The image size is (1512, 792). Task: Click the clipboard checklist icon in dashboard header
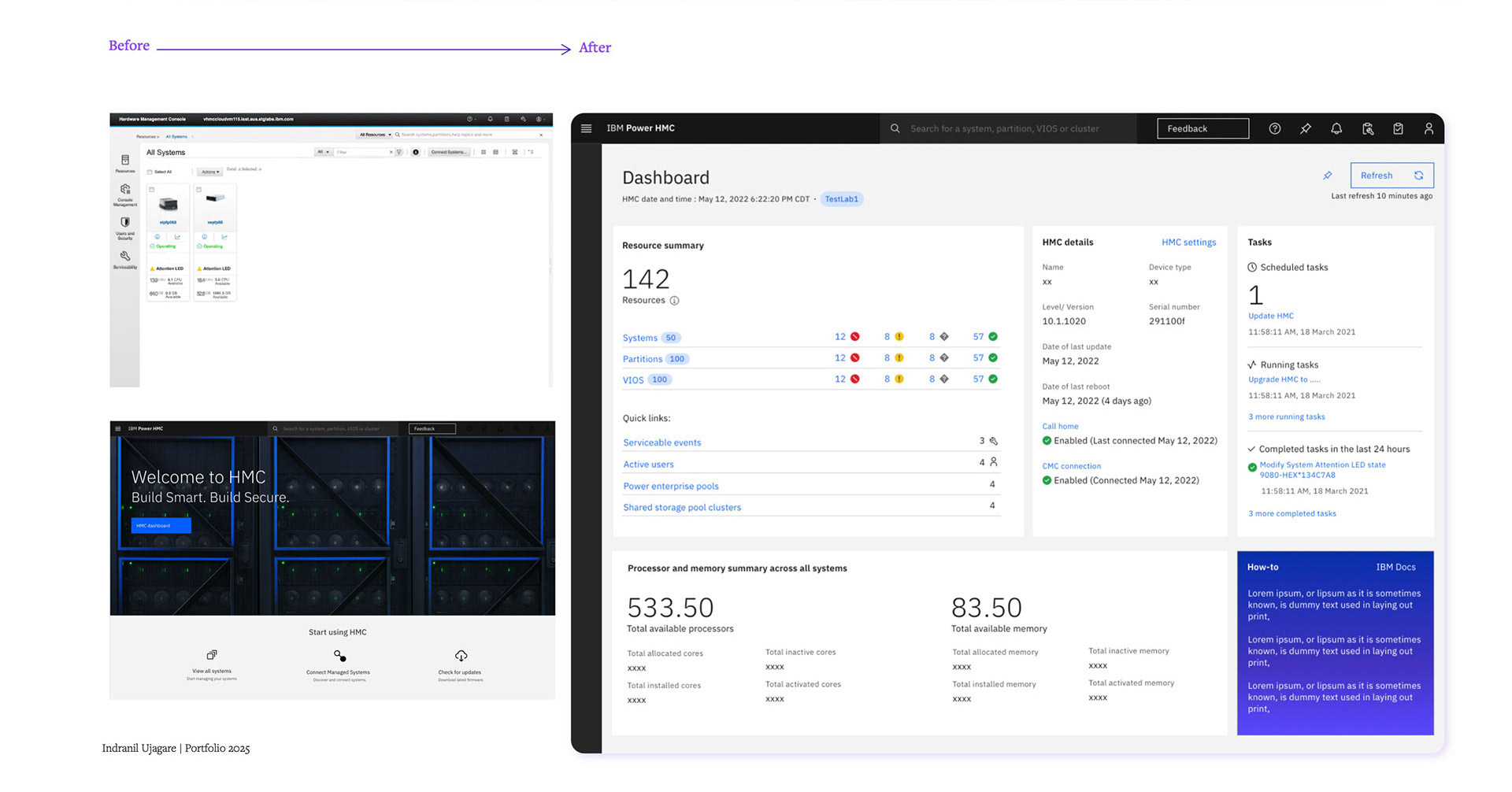point(1398,128)
